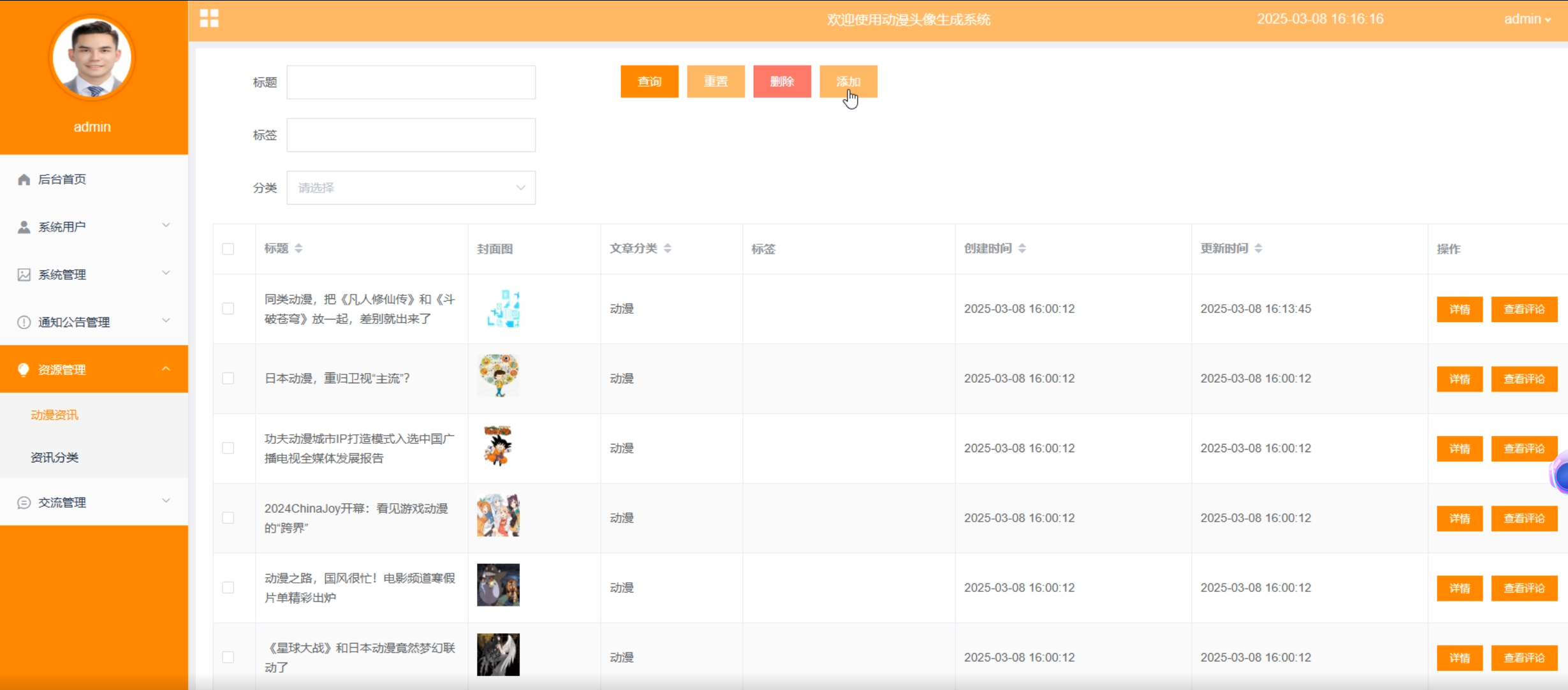Click the grid menu icon in header
The image size is (1568, 690).
pyautogui.click(x=209, y=18)
